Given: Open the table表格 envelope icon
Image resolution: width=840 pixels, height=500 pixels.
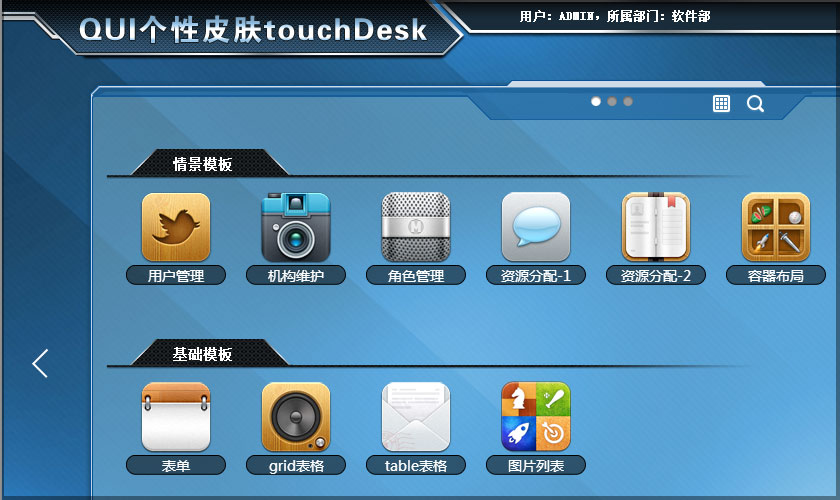Looking at the screenshot, I should 416,416.
